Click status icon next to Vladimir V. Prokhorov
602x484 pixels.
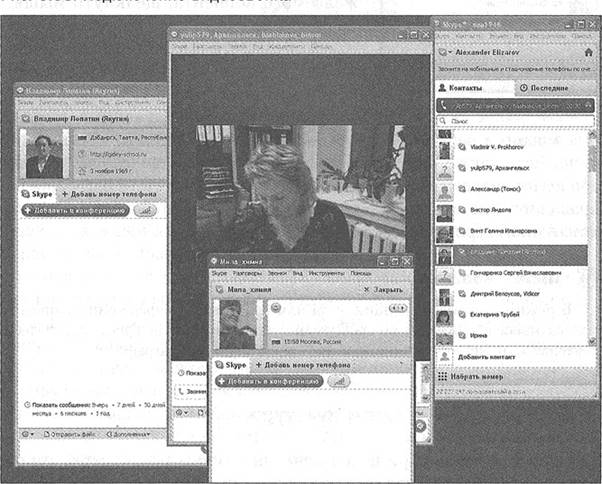tap(462, 147)
